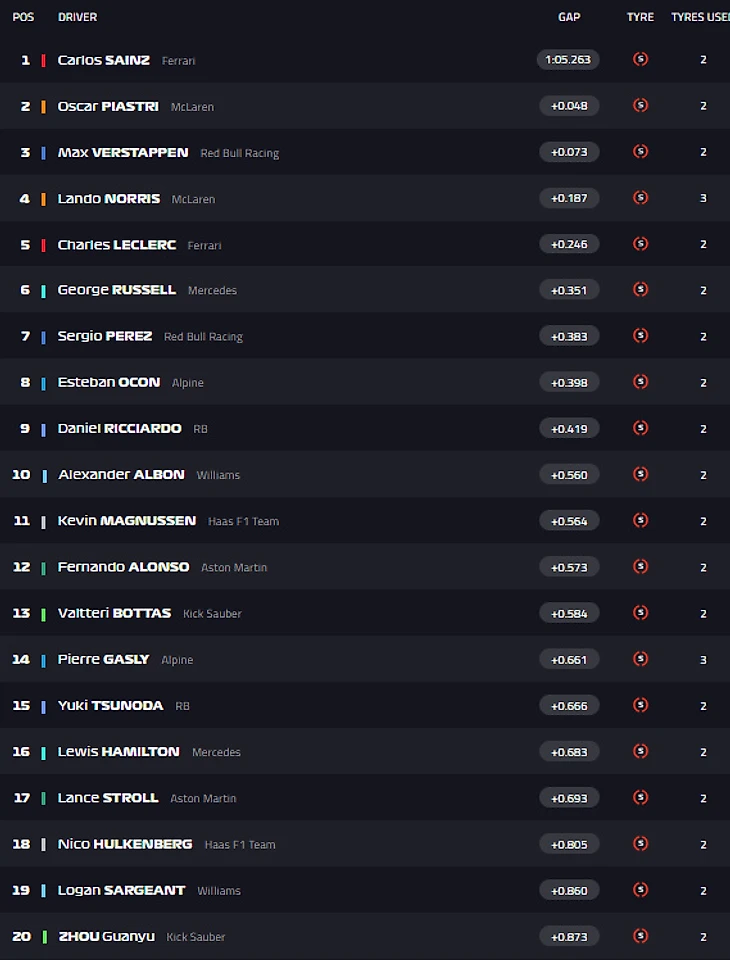Click the Haas F1 Team label beside Magnussen
The width and height of the screenshot is (730, 960).
pos(243,522)
